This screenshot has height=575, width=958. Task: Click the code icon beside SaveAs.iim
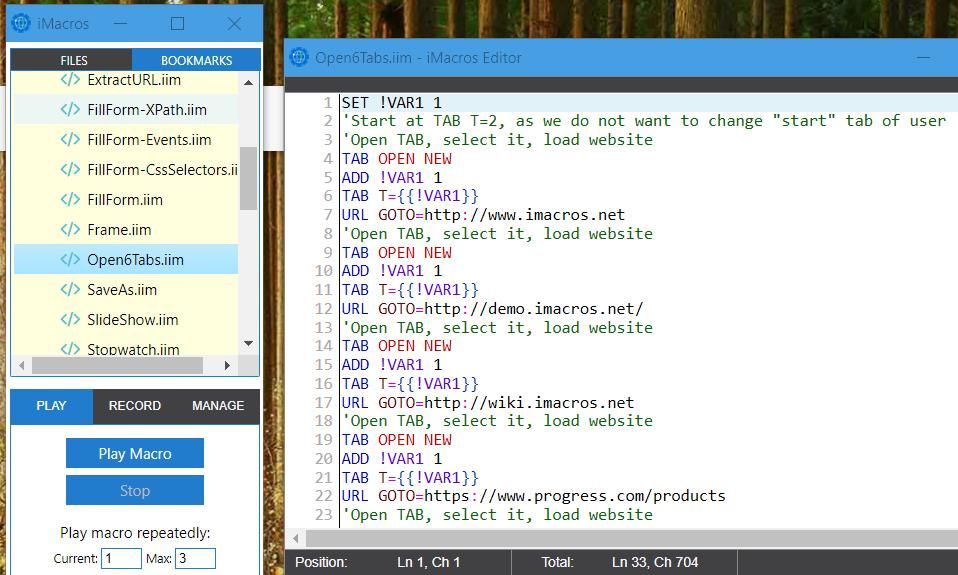(70, 289)
